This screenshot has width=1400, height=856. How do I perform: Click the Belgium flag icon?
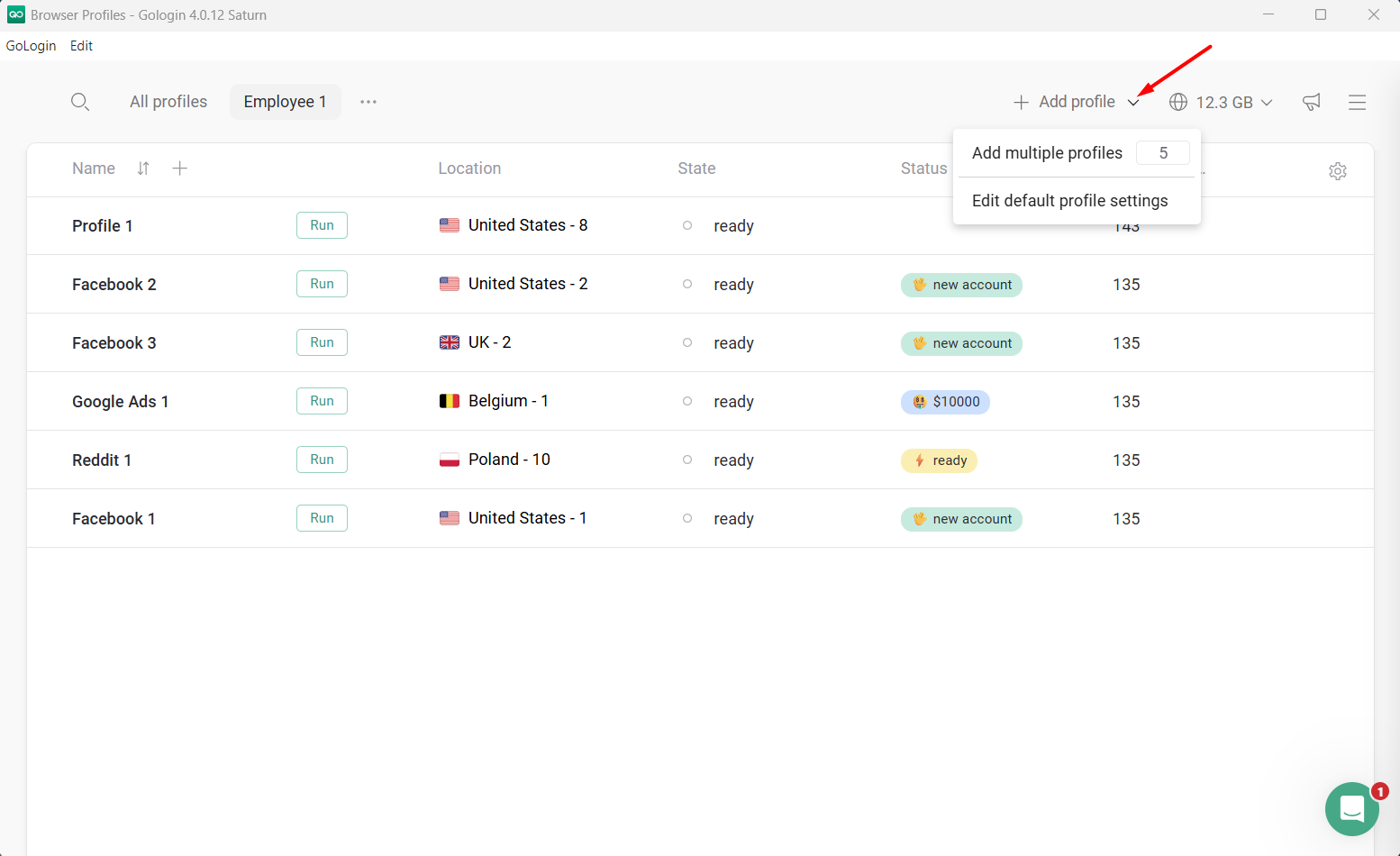coord(450,401)
